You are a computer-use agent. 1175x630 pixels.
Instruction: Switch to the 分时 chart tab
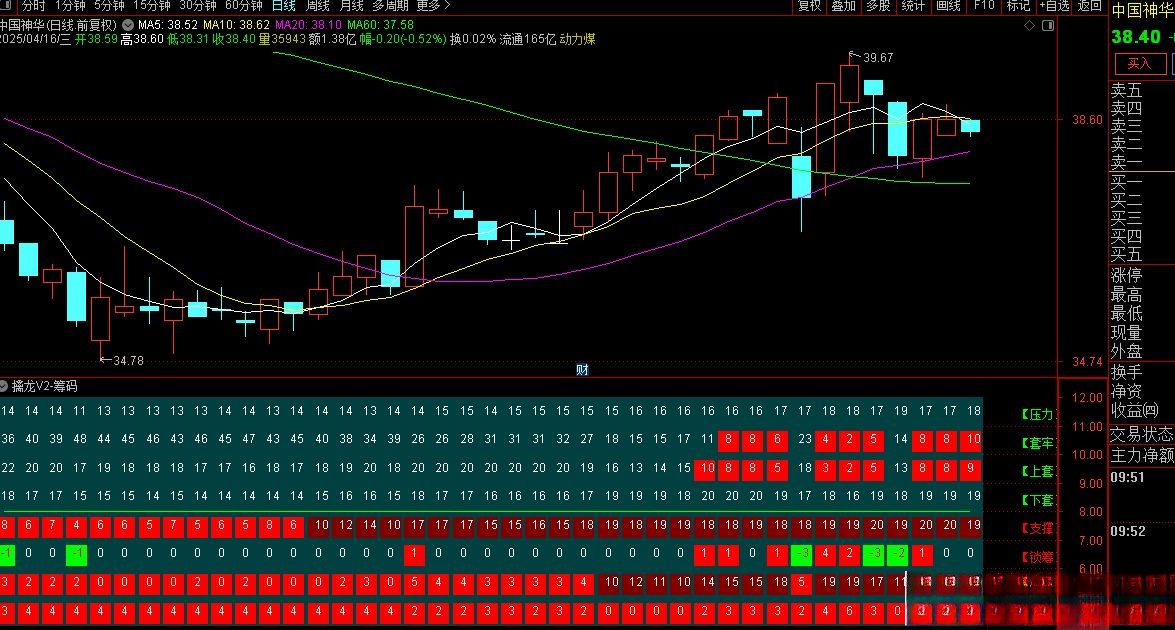pos(34,6)
